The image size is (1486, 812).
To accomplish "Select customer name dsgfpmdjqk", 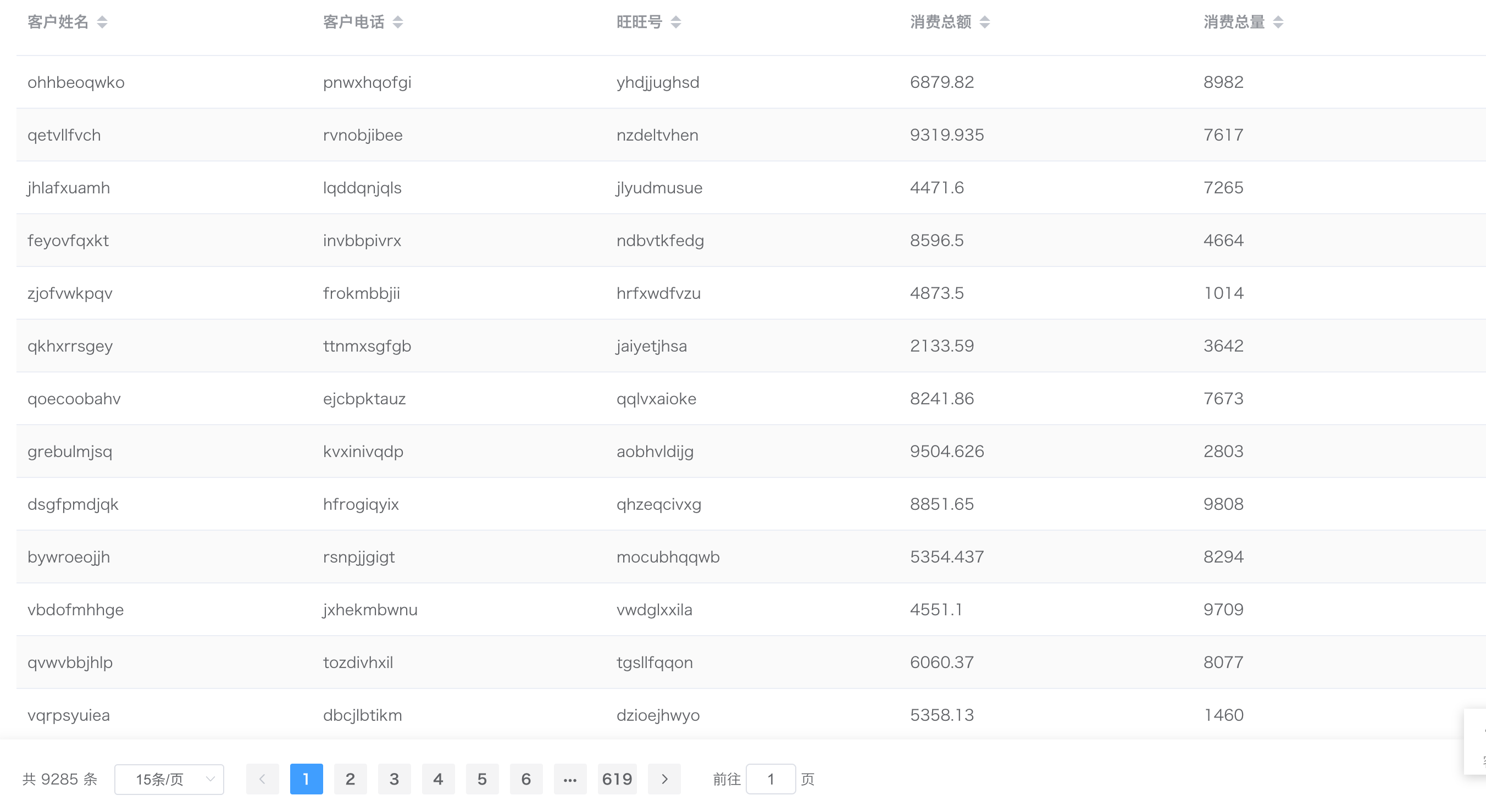I will pyautogui.click(x=73, y=505).
